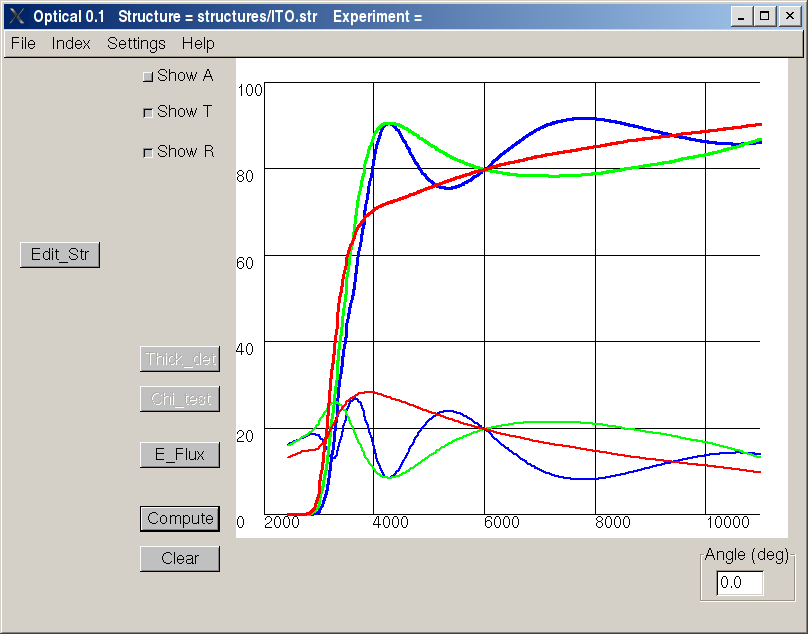Toggle the Show T checkbox
Screen dimensions: 808x634
pos(148,112)
